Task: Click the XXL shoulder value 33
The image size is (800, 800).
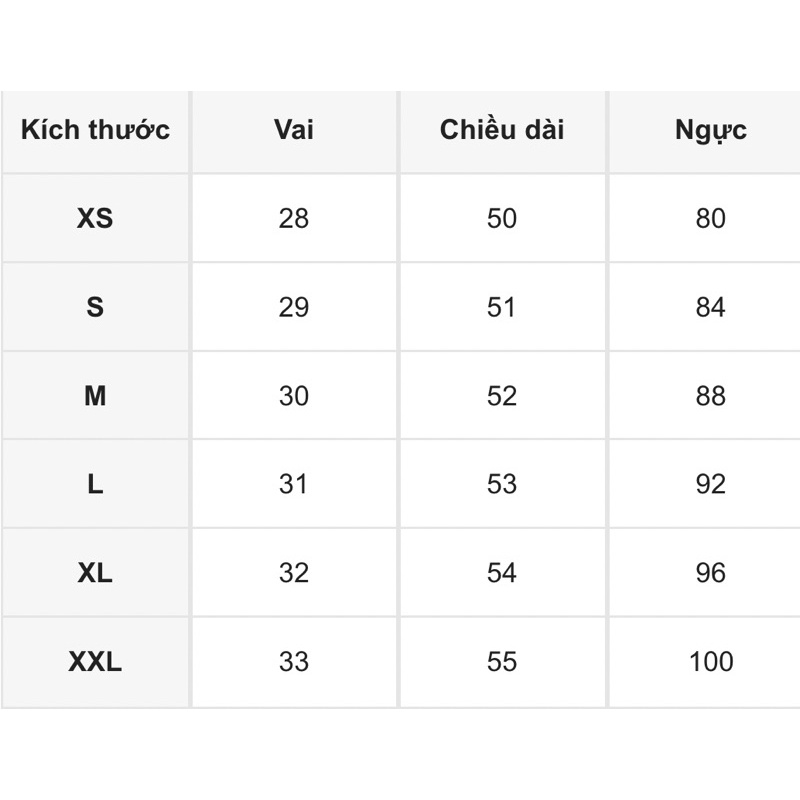Action: pyautogui.click(x=294, y=662)
